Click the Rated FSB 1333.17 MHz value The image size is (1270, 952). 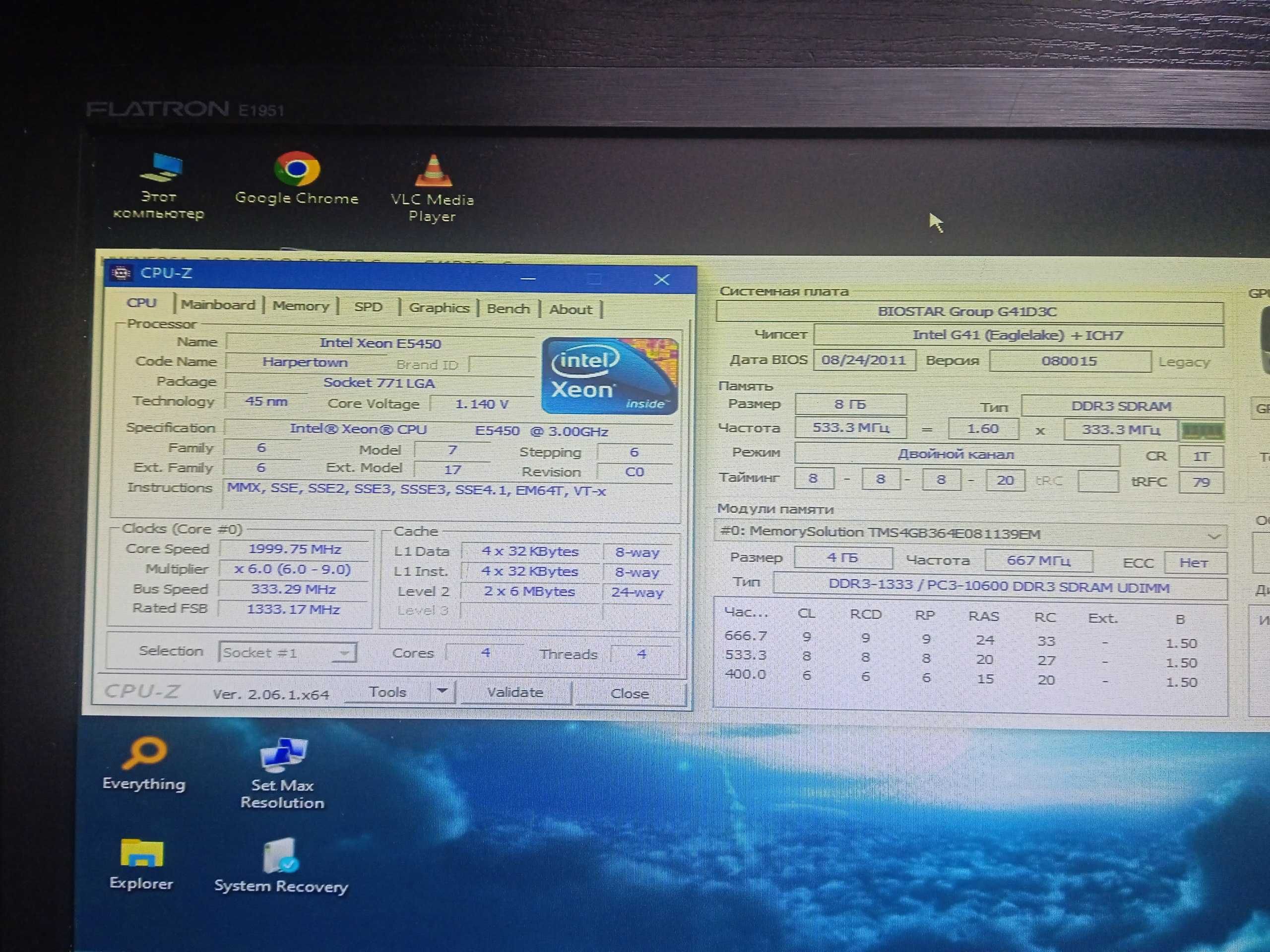click(x=293, y=609)
